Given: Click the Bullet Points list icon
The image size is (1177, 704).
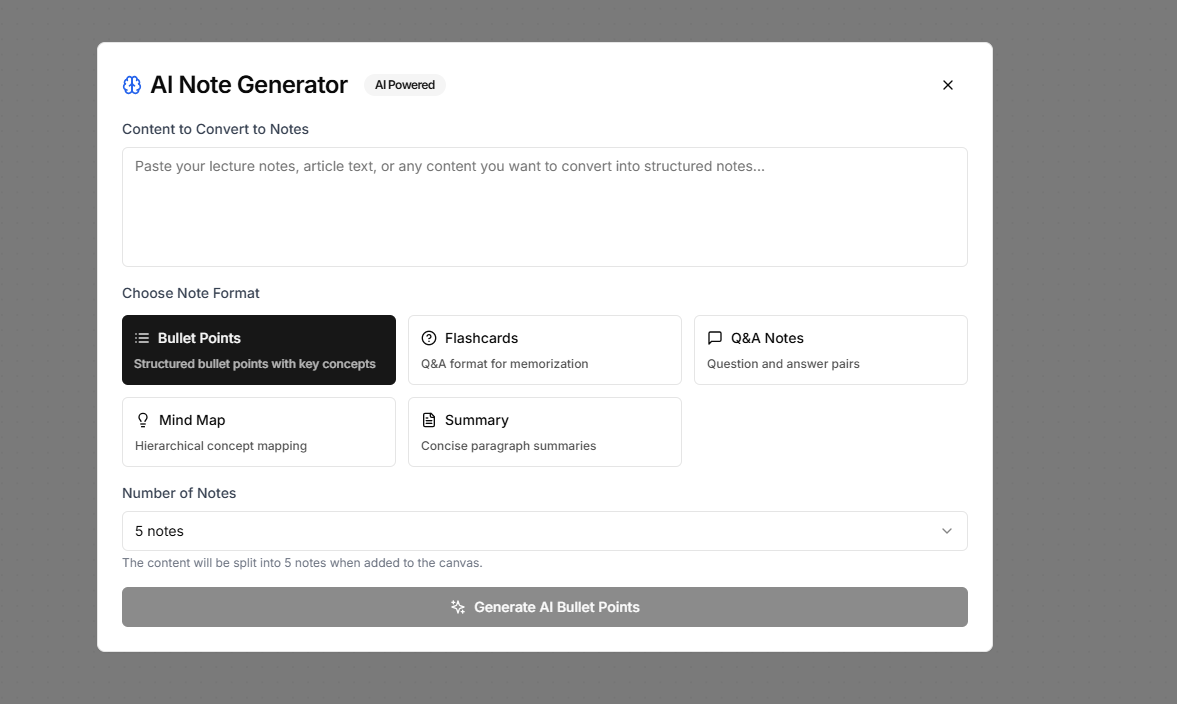Looking at the screenshot, I should [x=142, y=338].
